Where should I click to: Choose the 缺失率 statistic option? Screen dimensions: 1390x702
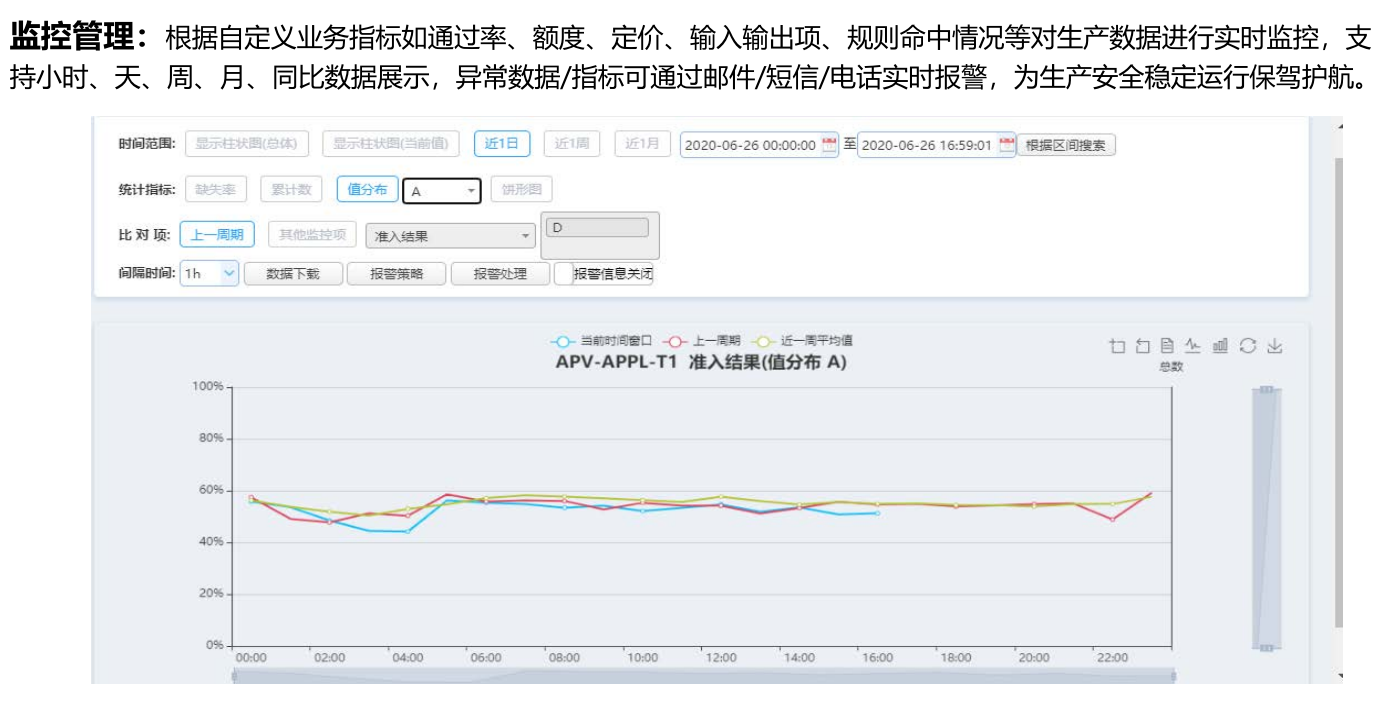tap(216, 190)
